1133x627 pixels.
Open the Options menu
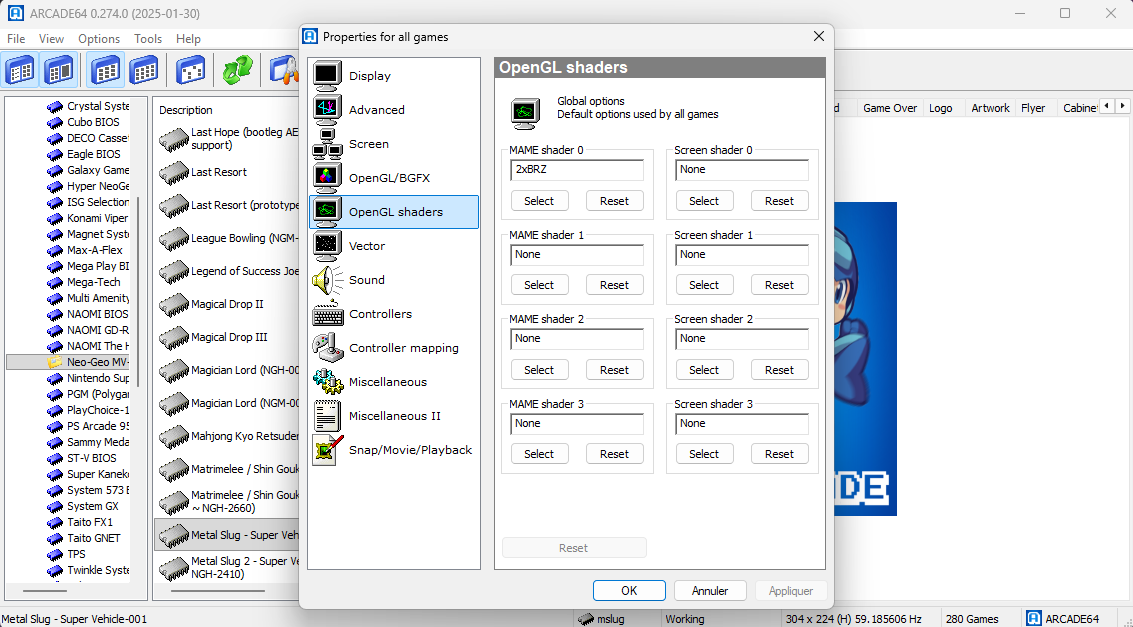(x=99, y=39)
